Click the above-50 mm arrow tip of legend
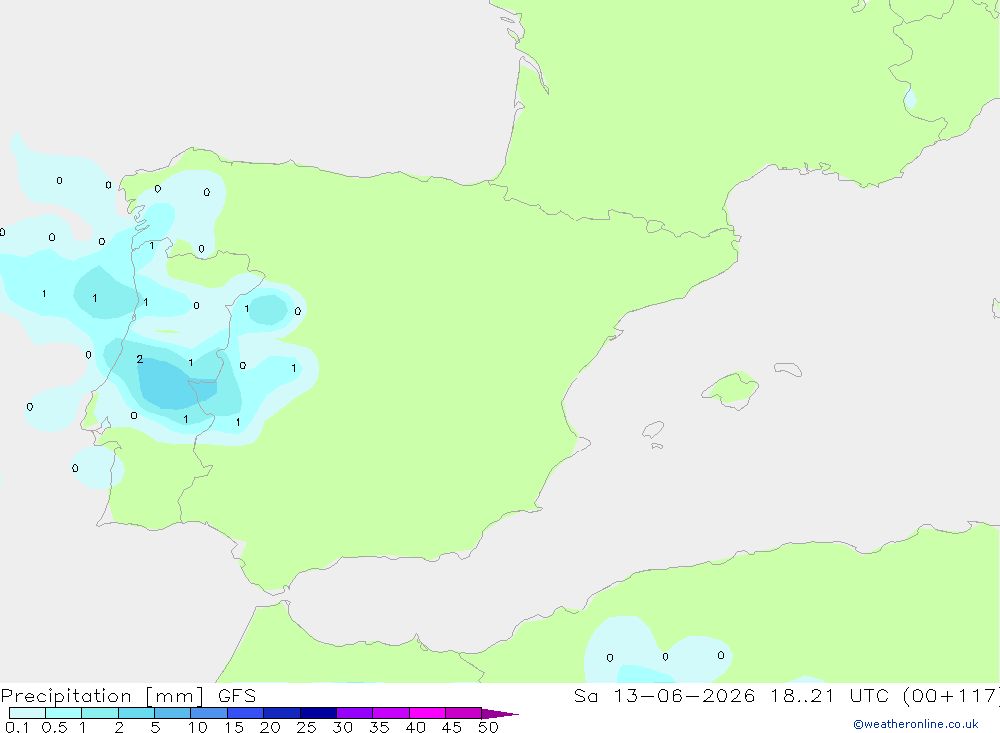The height and width of the screenshot is (733, 1000). point(500,714)
